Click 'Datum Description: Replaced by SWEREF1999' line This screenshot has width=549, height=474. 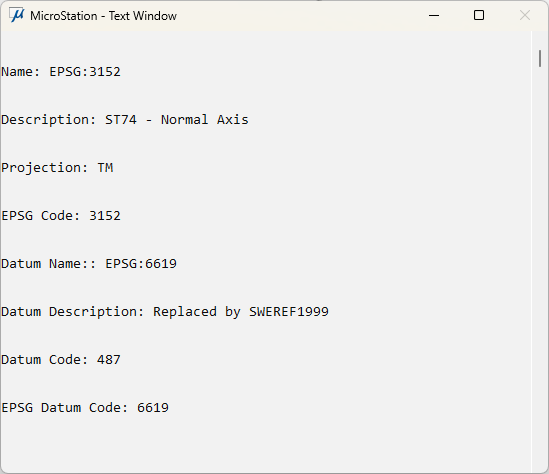pyautogui.click(x=165, y=312)
